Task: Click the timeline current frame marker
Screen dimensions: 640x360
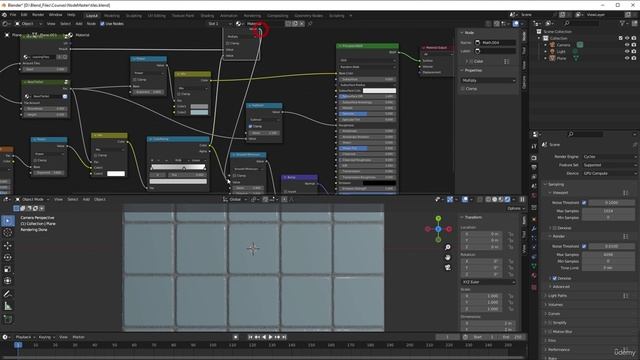Action: click(18, 345)
